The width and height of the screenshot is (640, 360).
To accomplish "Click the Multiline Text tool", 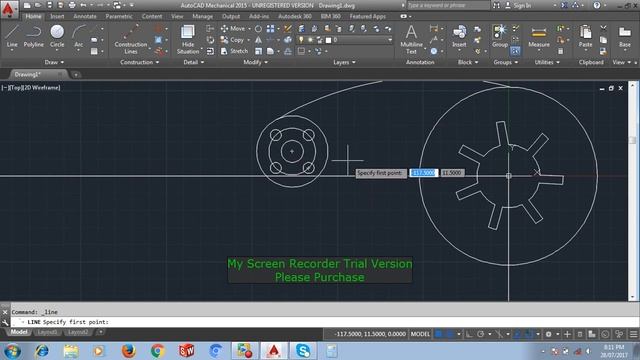I will [411, 39].
